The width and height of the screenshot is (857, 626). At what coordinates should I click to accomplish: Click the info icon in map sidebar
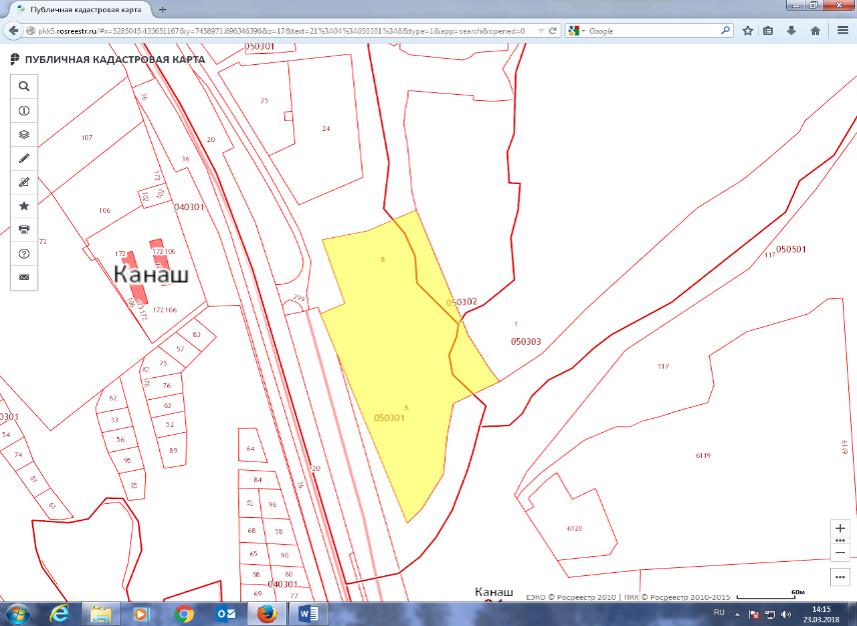pyautogui.click(x=24, y=111)
